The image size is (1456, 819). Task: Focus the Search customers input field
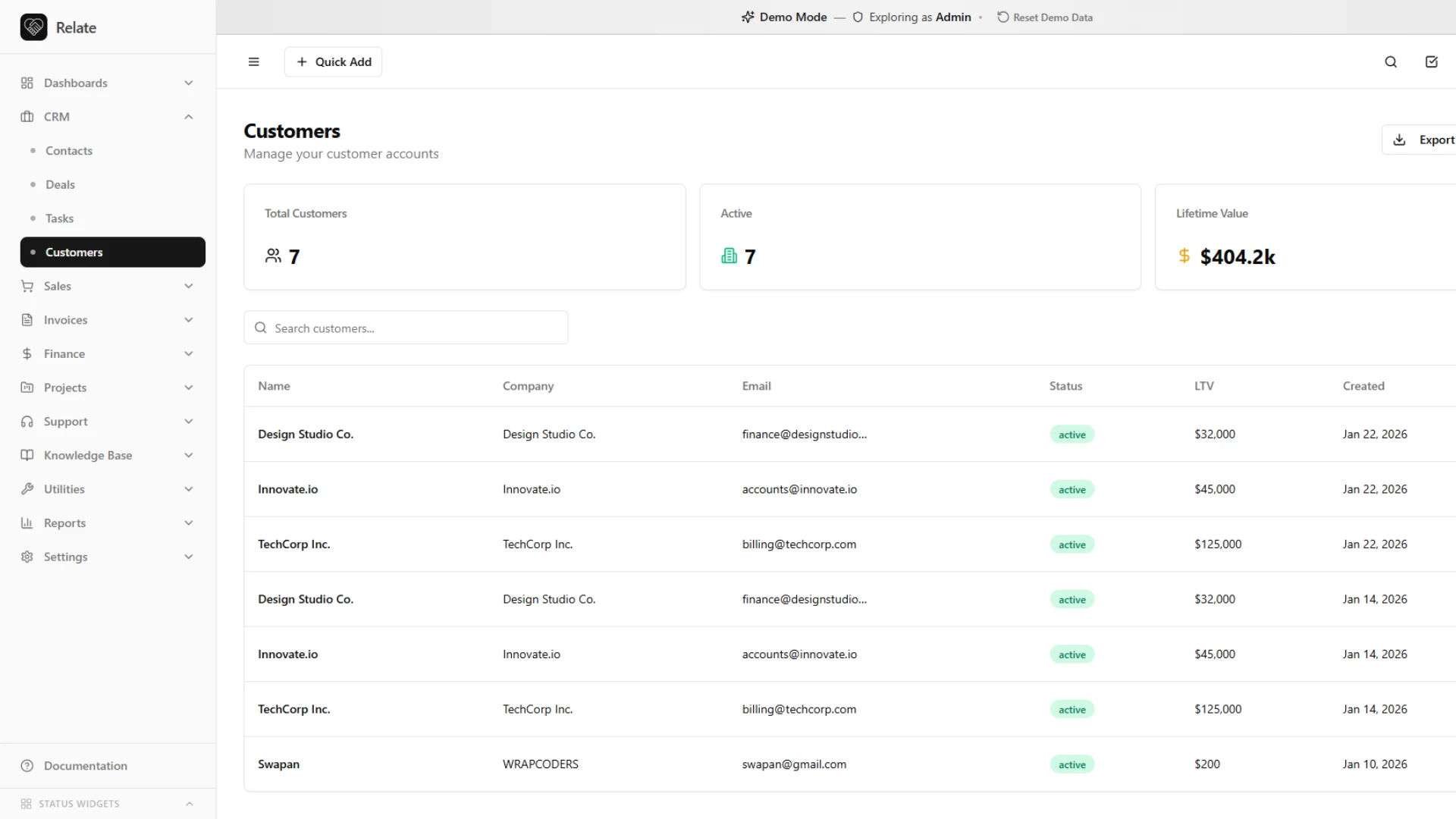tap(406, 328)
